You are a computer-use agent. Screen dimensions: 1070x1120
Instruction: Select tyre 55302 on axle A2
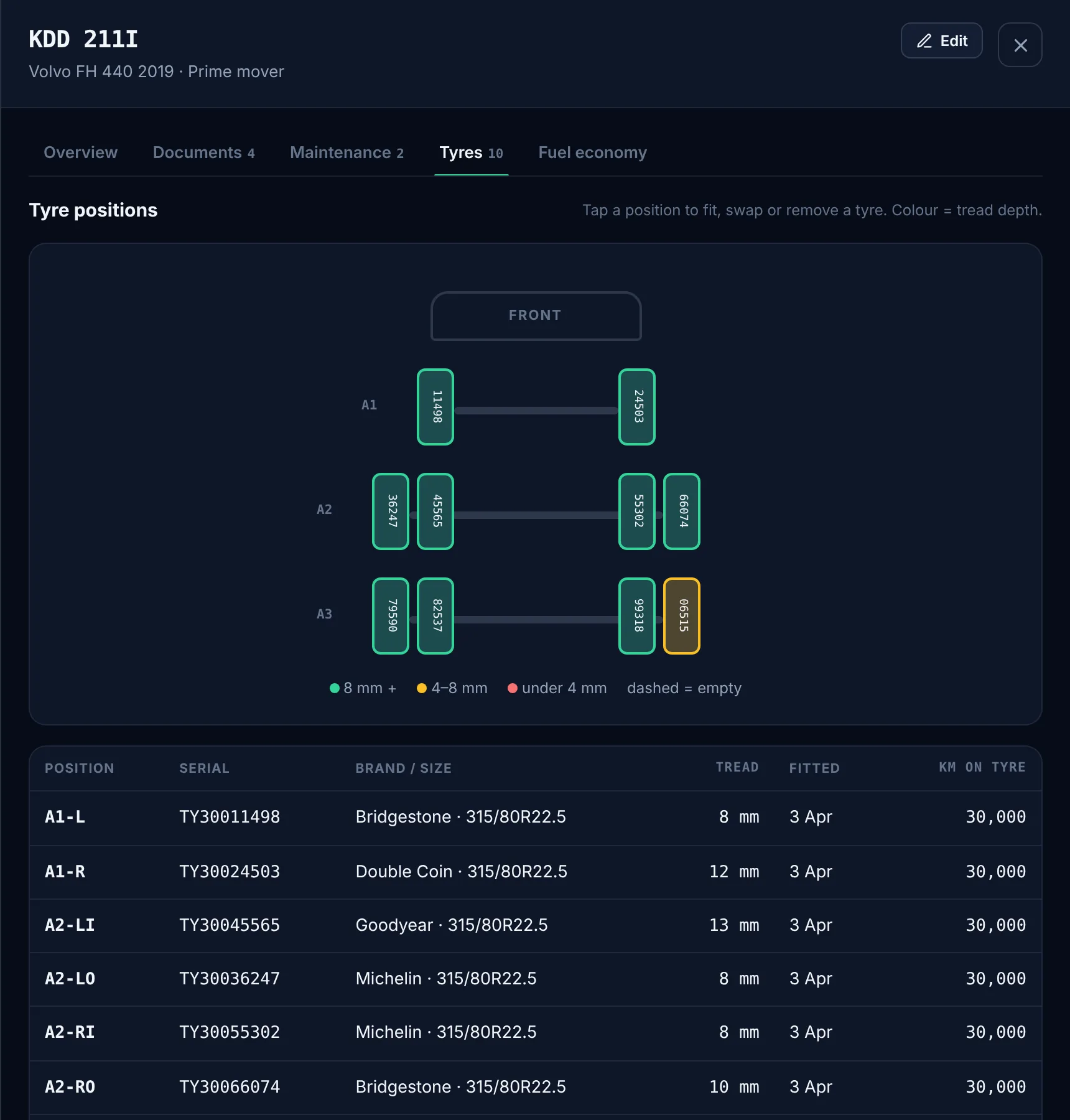click(637, 511)
